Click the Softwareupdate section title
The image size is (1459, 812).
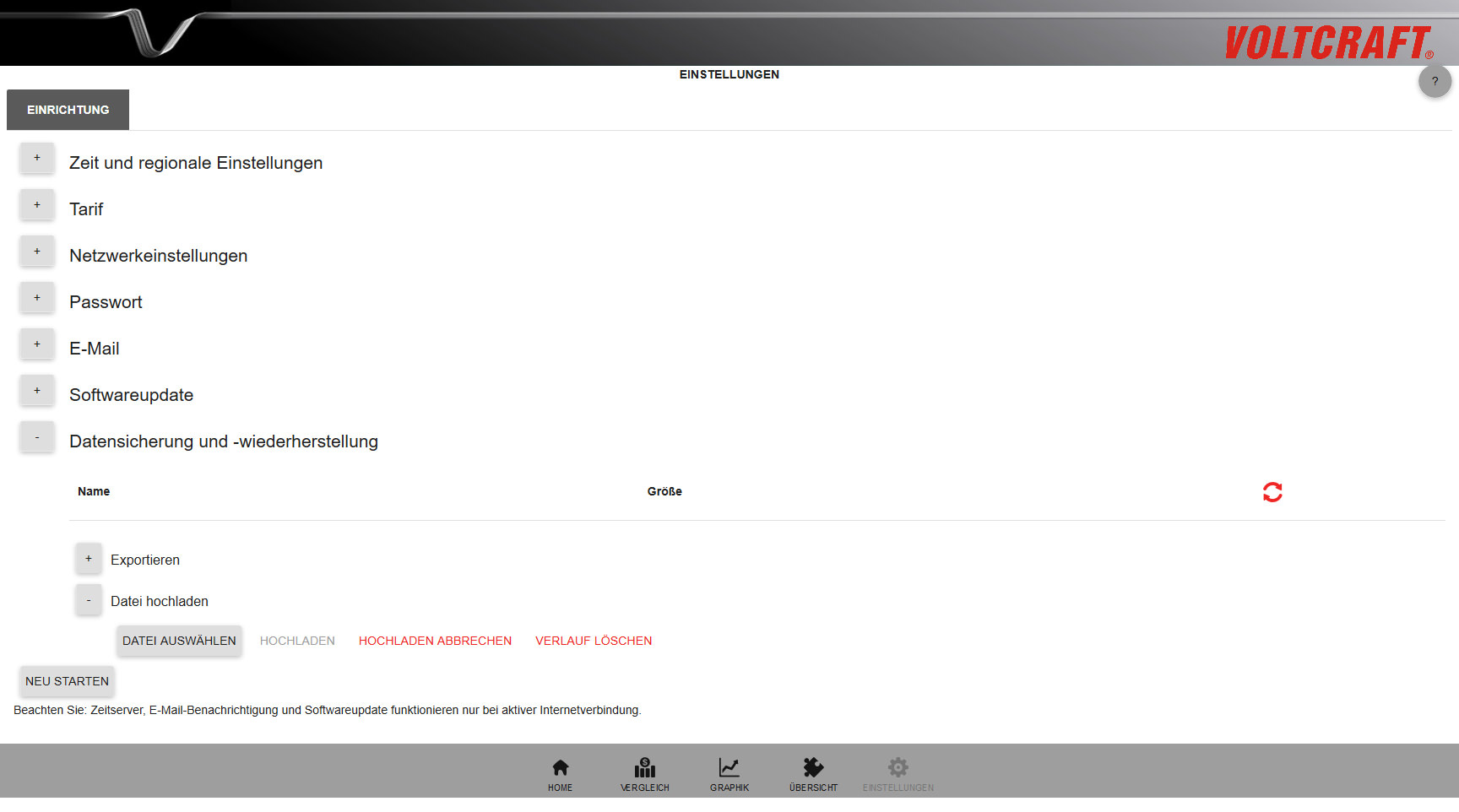coord(131,395)
